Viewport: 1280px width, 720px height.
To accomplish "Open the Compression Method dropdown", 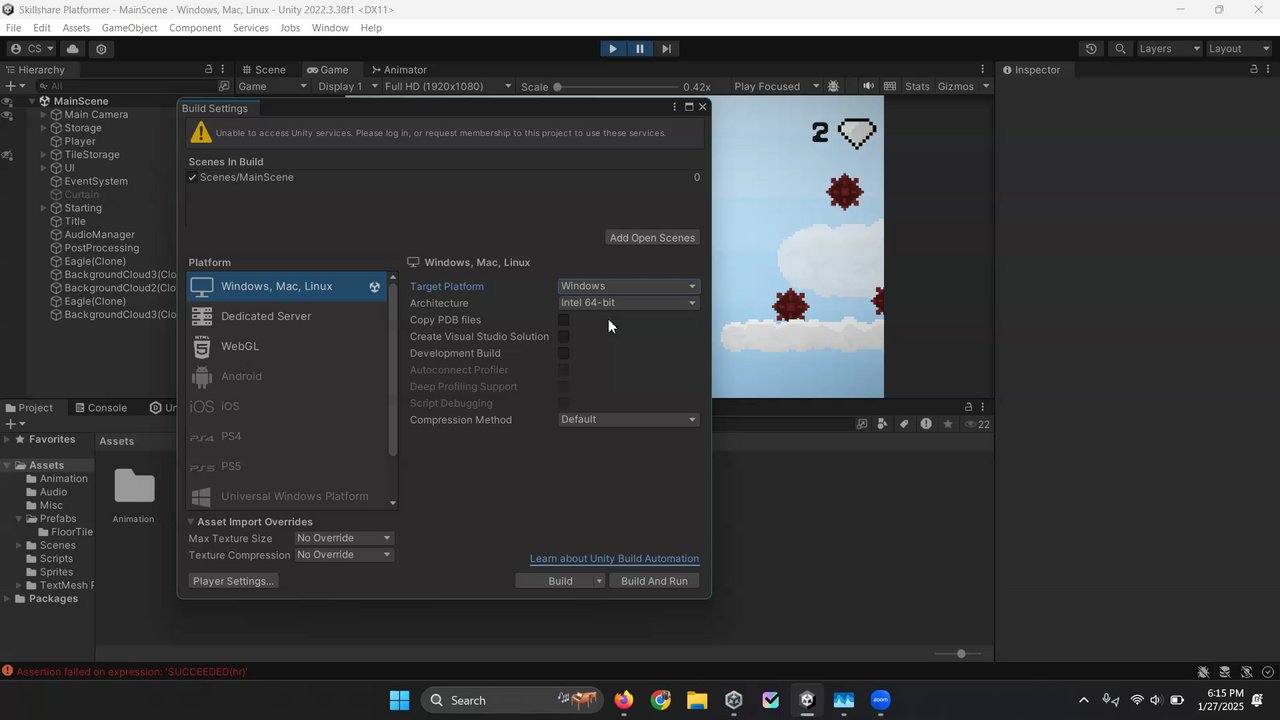I will (628, 420).
